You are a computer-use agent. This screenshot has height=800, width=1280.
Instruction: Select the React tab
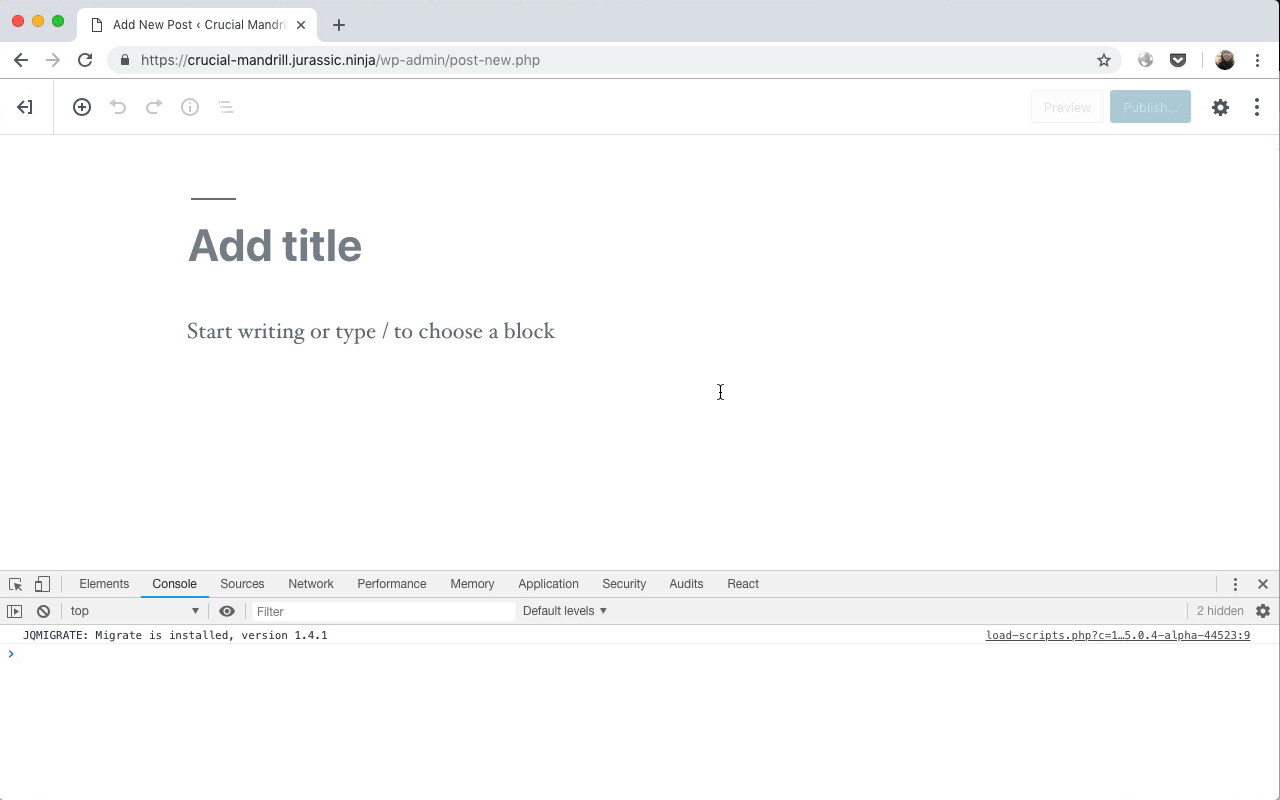(743, 584)
